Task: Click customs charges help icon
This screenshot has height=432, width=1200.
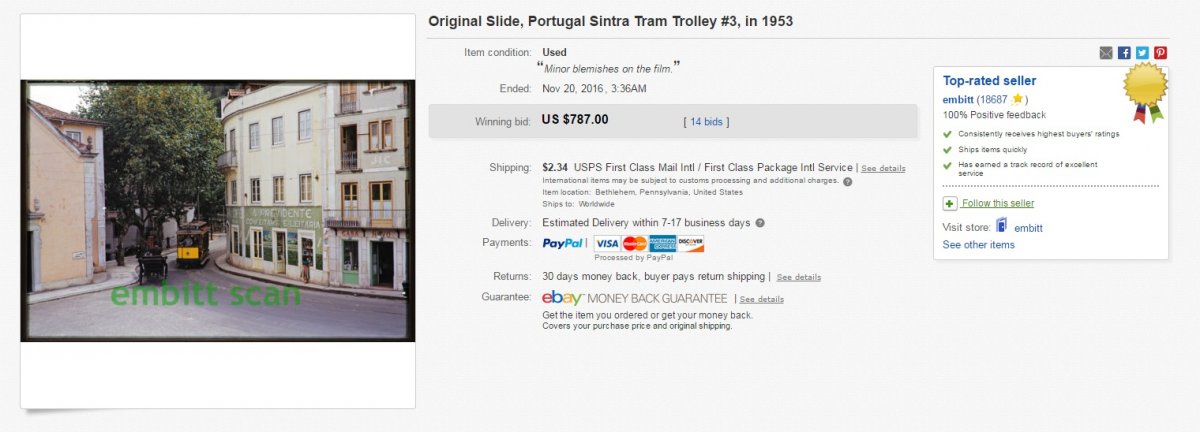Action: 848,182
